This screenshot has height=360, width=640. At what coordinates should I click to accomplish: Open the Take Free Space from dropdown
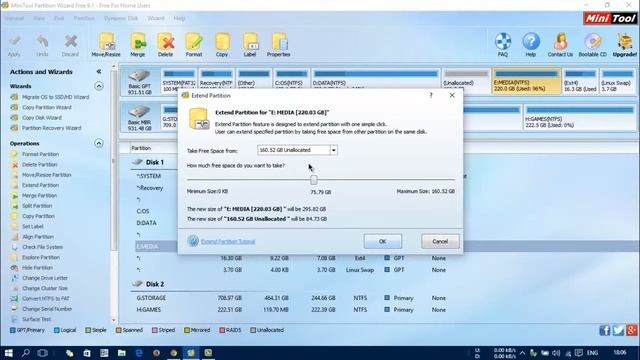[x=333, y=150]
